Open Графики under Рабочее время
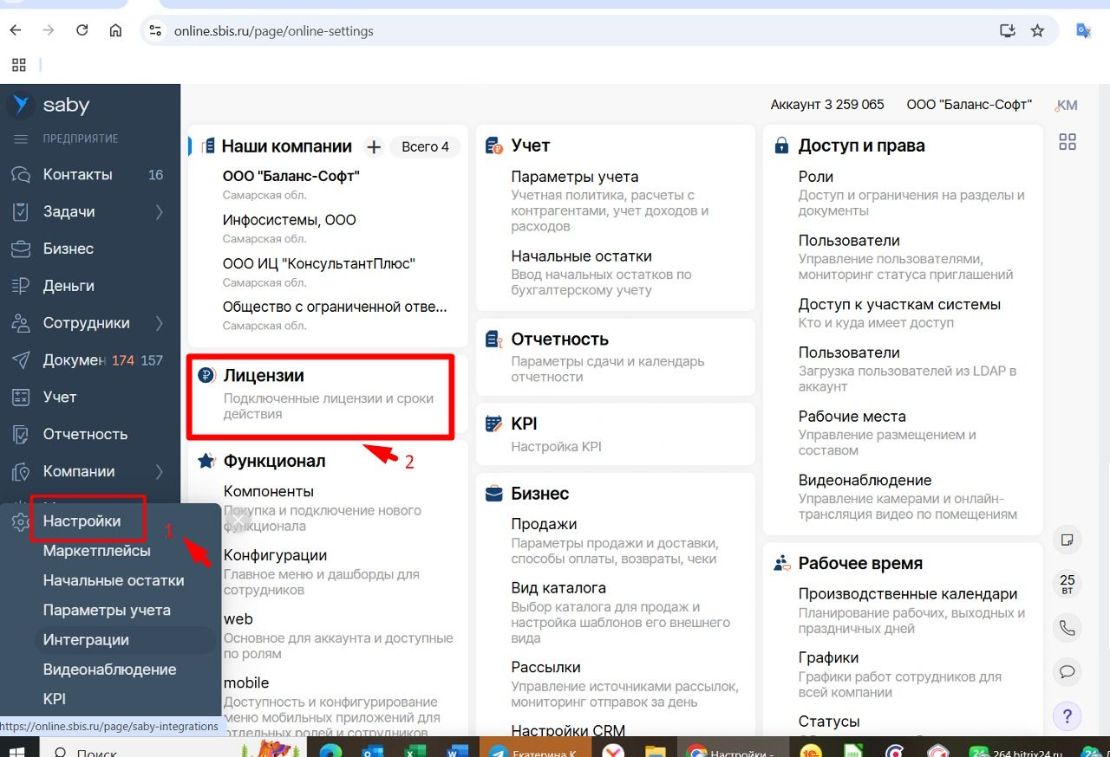The height and width of the screenshot is (757, 1110). pos(828,657)
